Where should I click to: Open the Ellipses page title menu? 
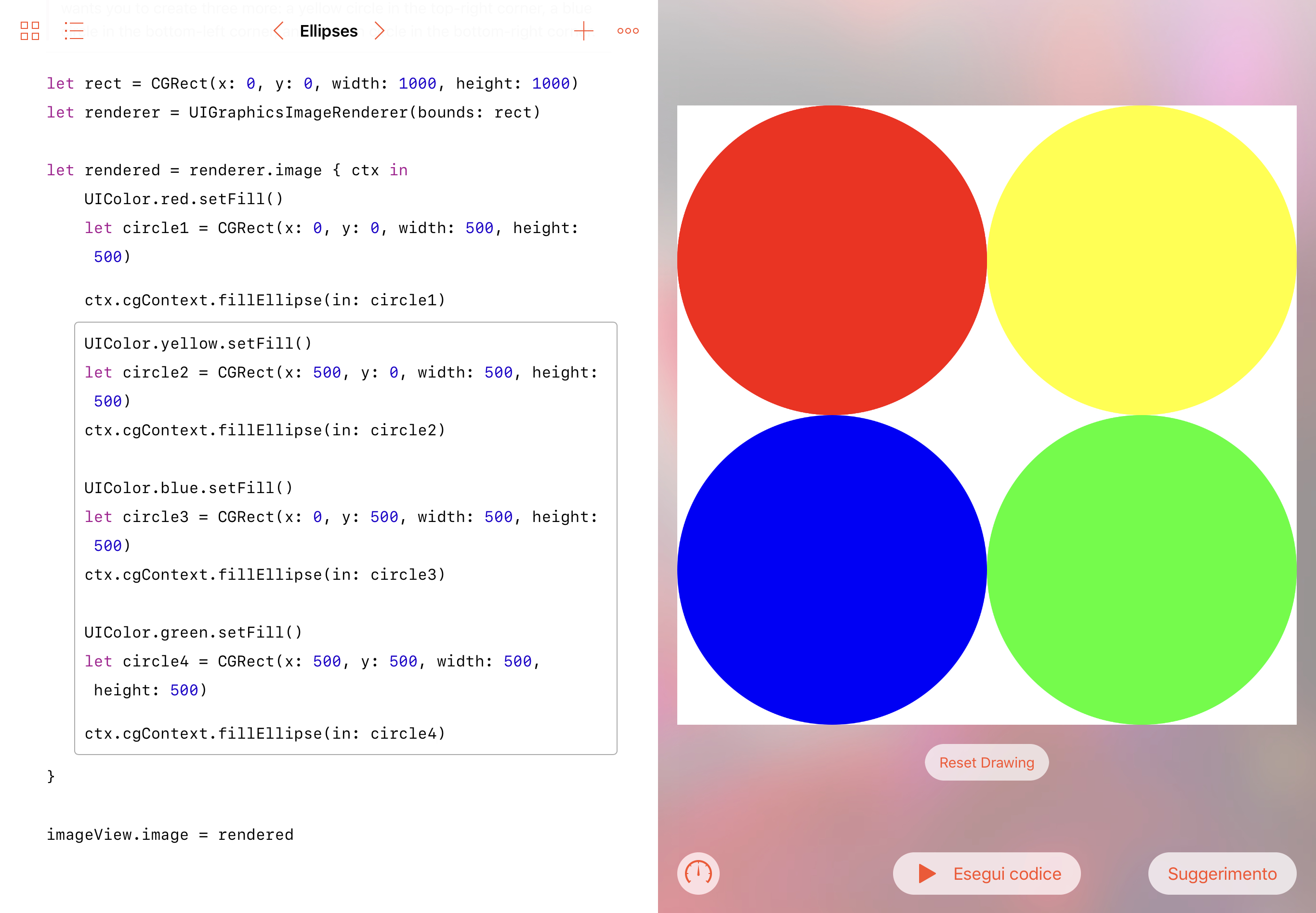pos(329,31)
